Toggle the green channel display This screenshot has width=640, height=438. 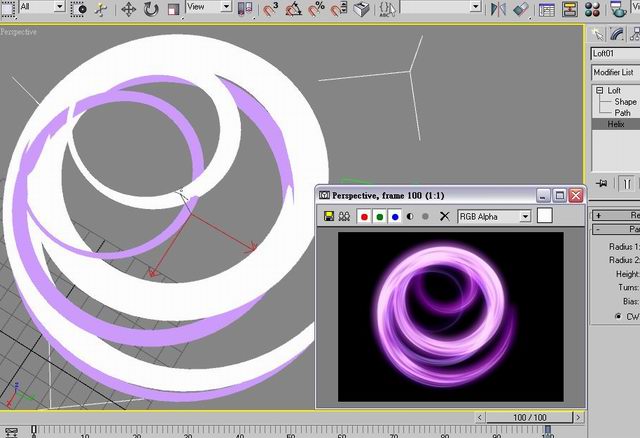coord(380,217)
